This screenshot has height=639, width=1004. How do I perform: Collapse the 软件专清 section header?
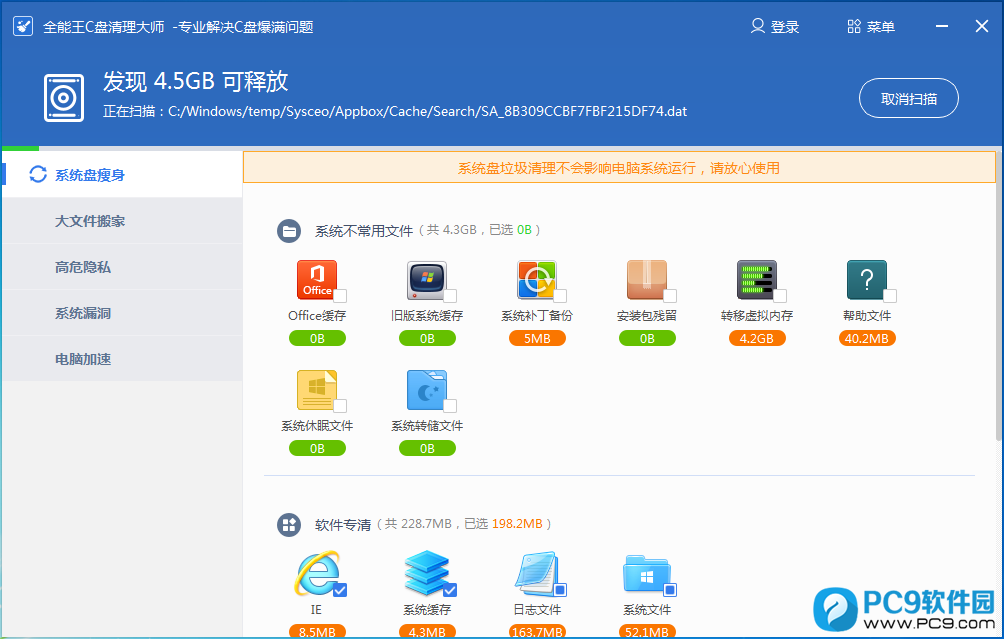coord(289,524)
